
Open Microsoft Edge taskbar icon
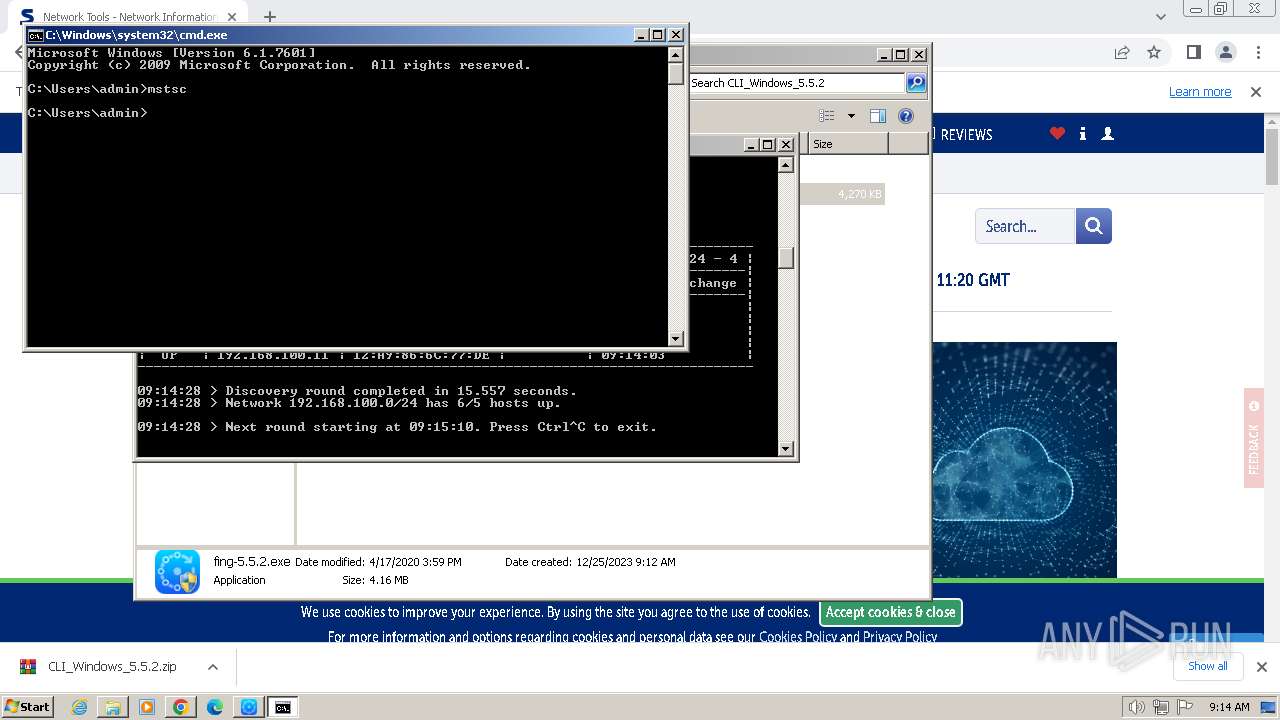click(x=215, y=707)
